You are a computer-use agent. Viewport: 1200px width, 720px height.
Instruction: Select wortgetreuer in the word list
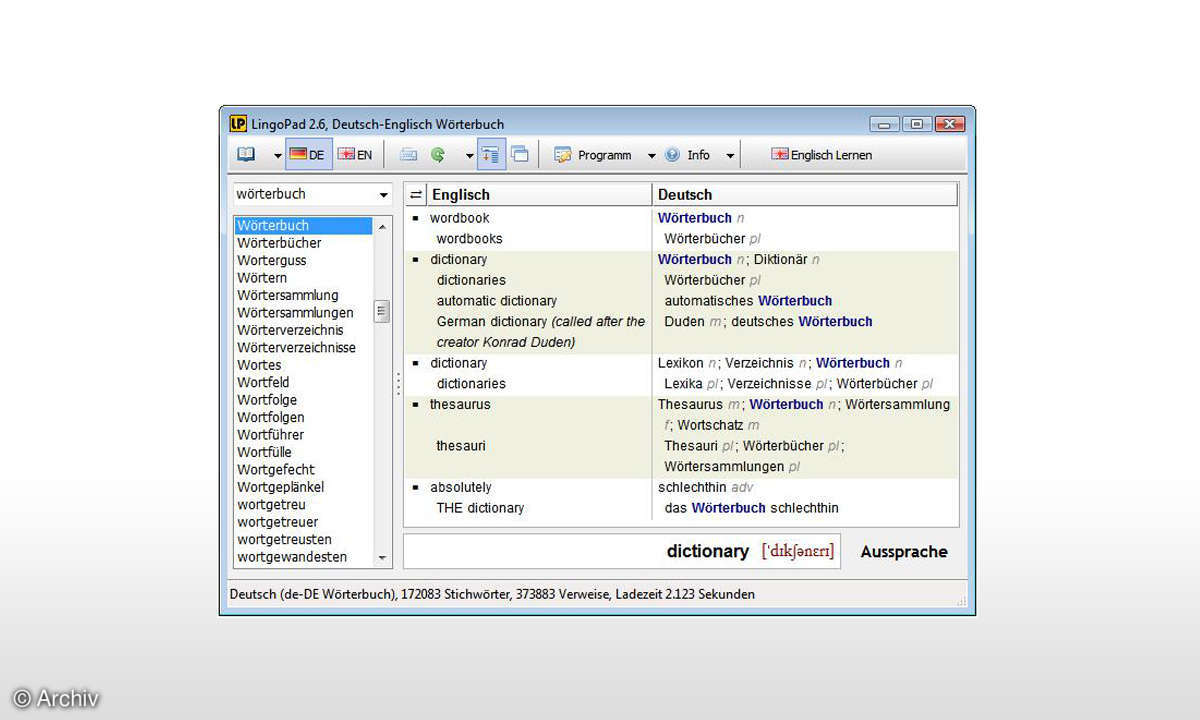click(x=278, y=522)
